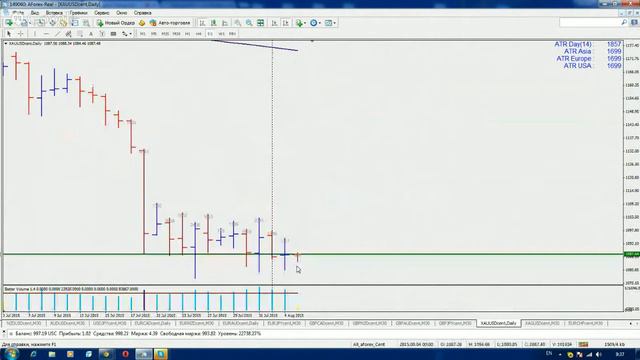Switch timeframe to M30
Screen dimensions: 640x360
tap(176, 34)
